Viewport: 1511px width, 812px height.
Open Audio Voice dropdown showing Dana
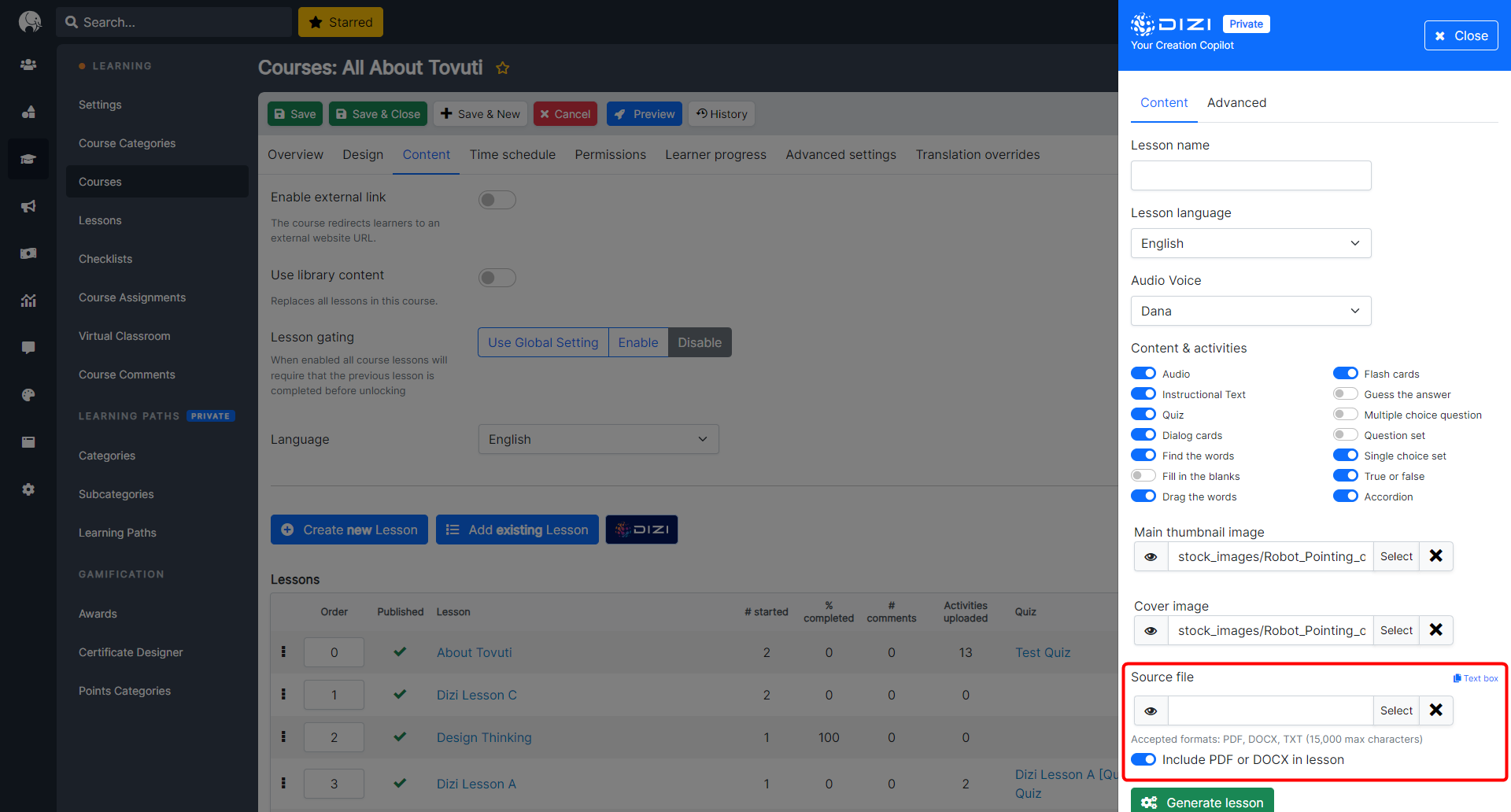(x=1251, y=311)
